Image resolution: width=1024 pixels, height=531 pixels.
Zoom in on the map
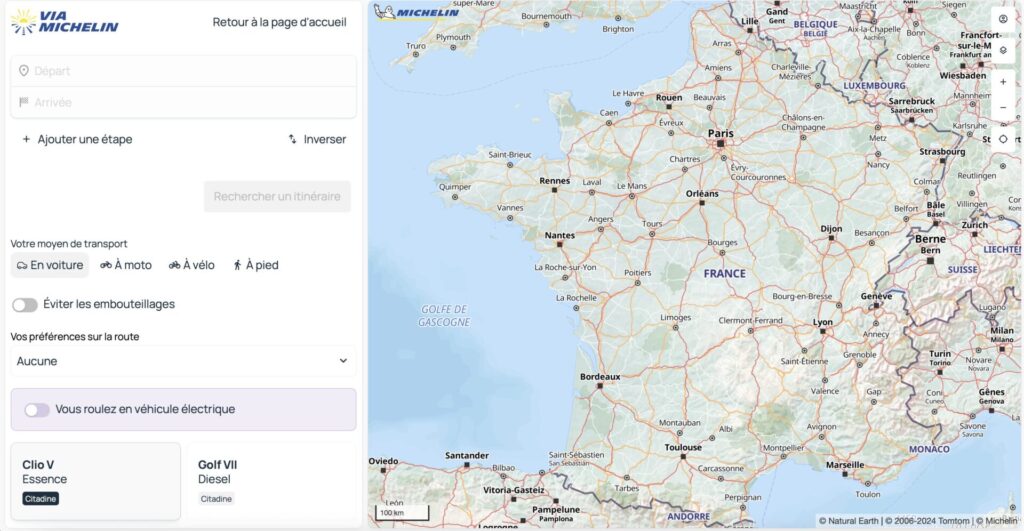[x=1003, y=82]
